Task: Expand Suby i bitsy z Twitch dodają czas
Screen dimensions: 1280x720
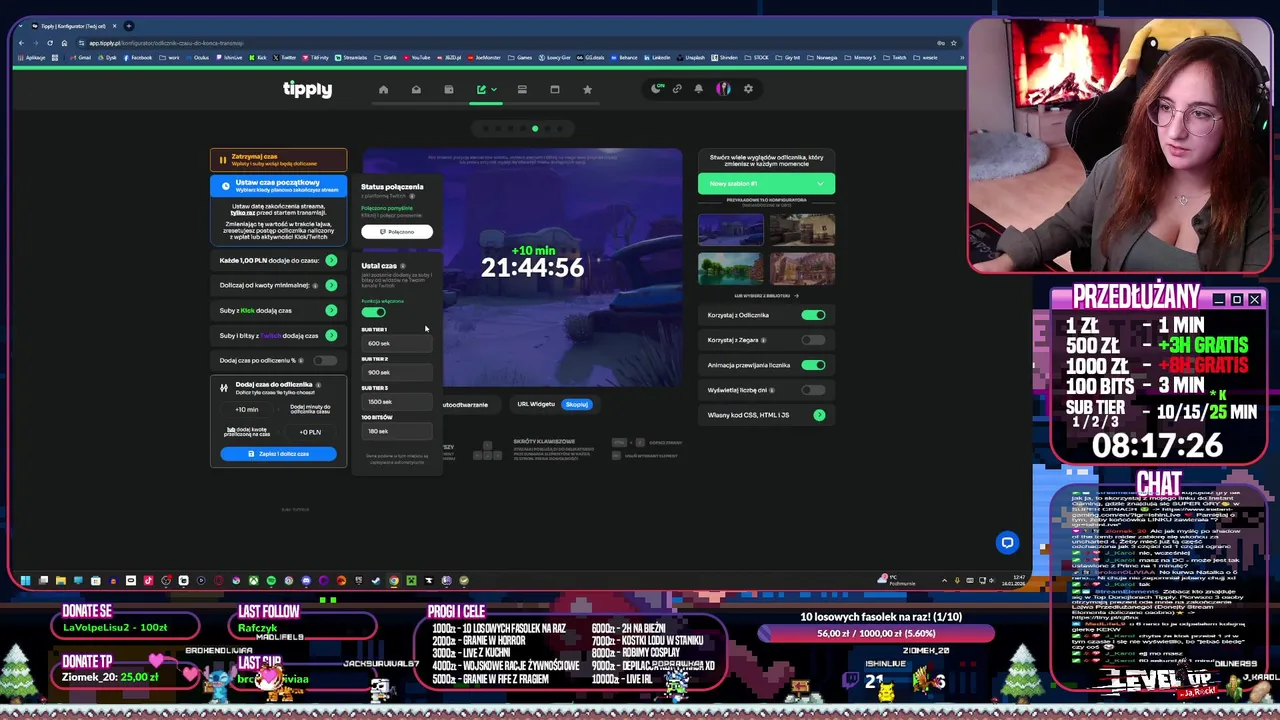Action: [x=331, y=335]
